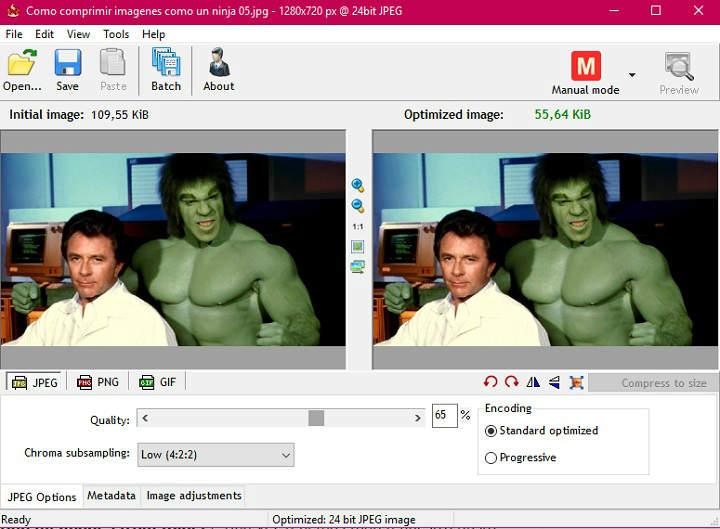Maximize the application window
This screenshot has height=529, width=720.
coord(656,10)
